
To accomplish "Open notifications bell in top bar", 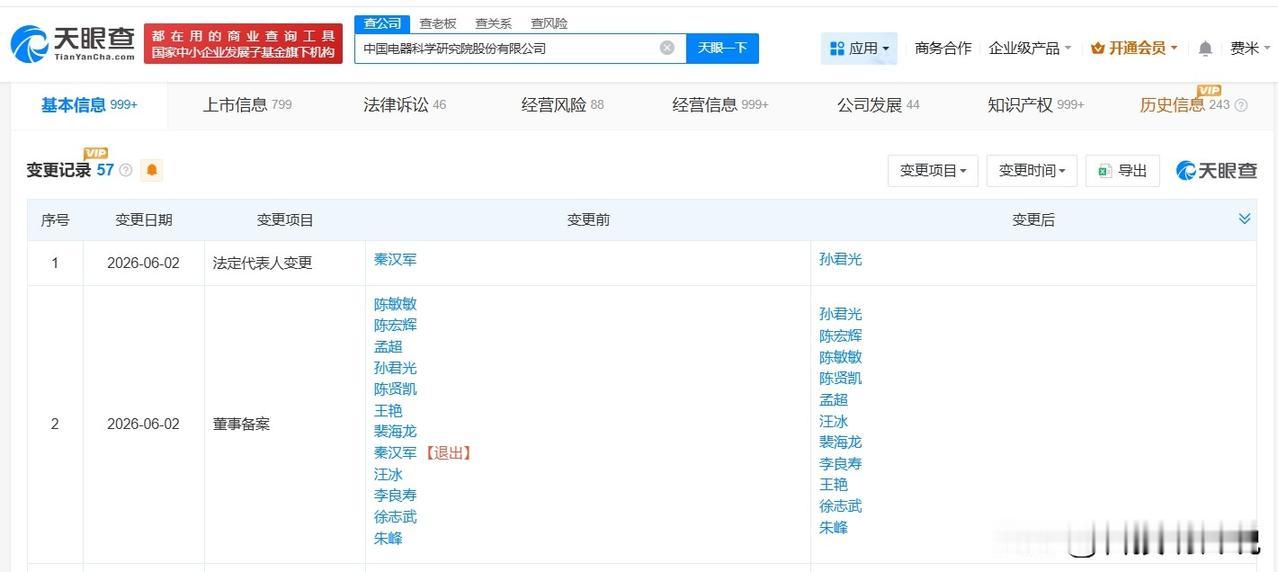I will pyautogui.click(x=1205, y=48).
